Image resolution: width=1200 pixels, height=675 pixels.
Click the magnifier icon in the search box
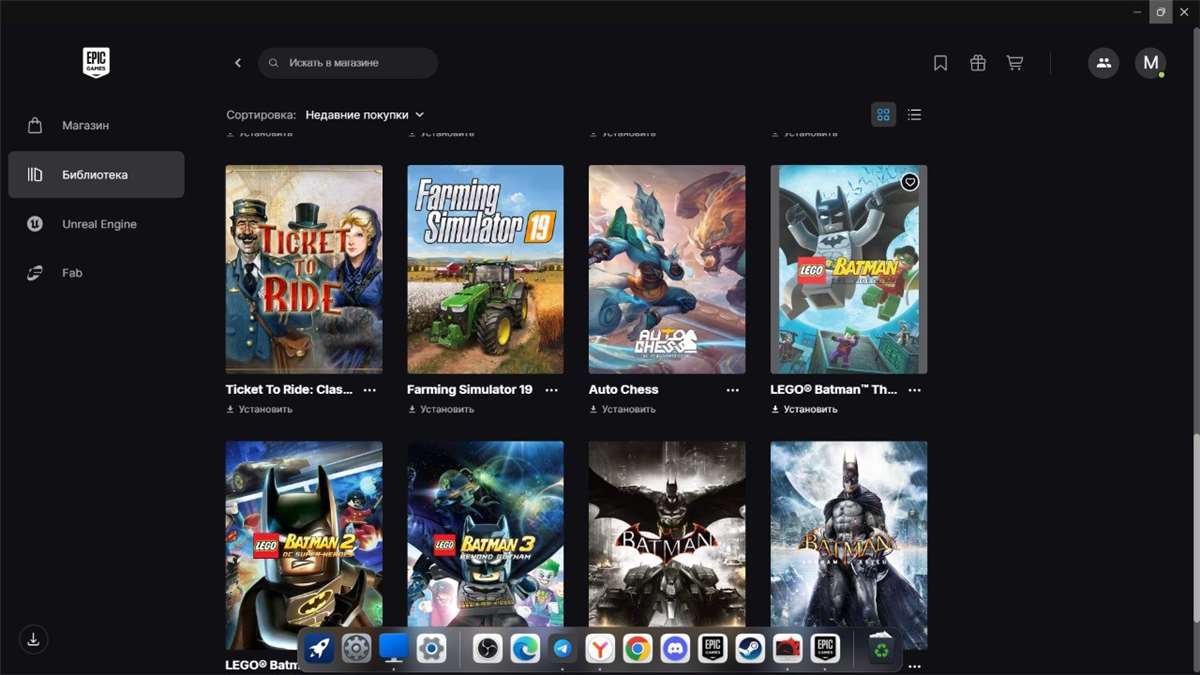point(273,63)
